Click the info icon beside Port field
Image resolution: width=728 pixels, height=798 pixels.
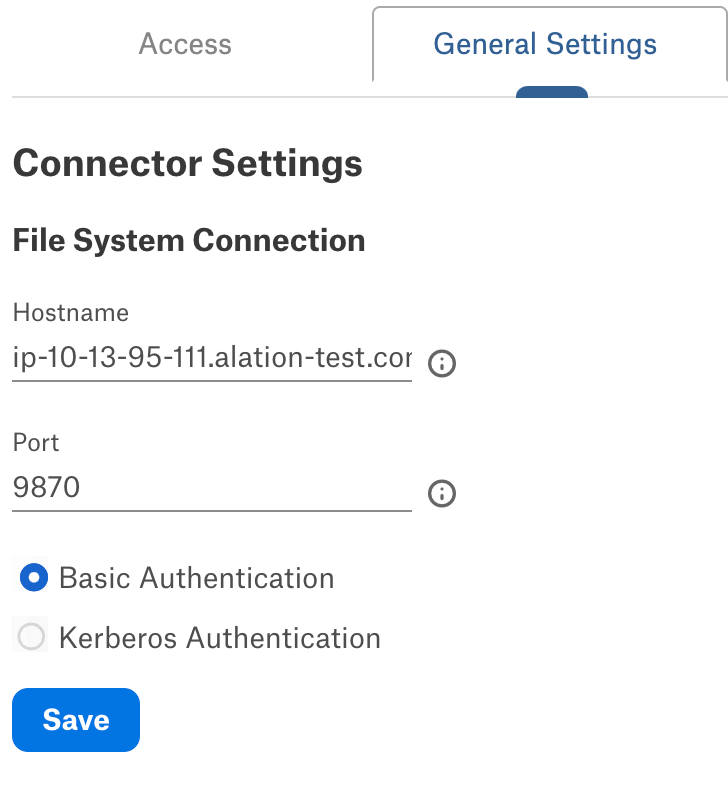click(x=441, y=494)
